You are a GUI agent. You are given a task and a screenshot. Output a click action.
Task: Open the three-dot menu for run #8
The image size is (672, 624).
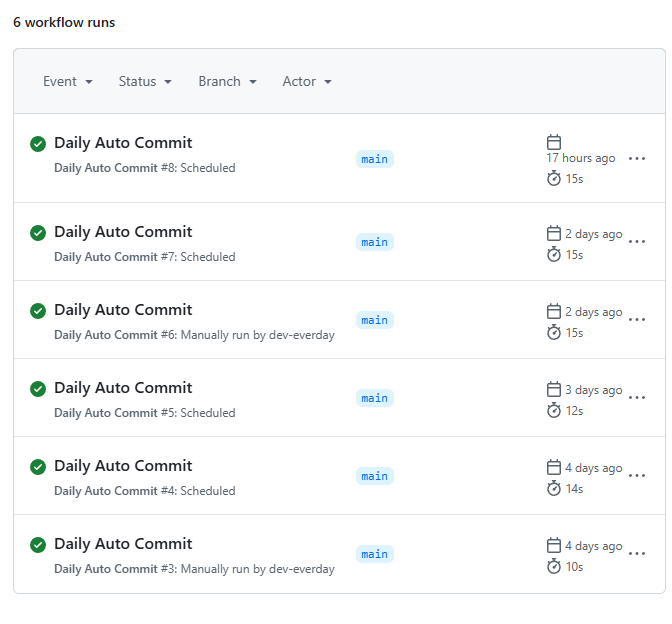pos(637,159)
